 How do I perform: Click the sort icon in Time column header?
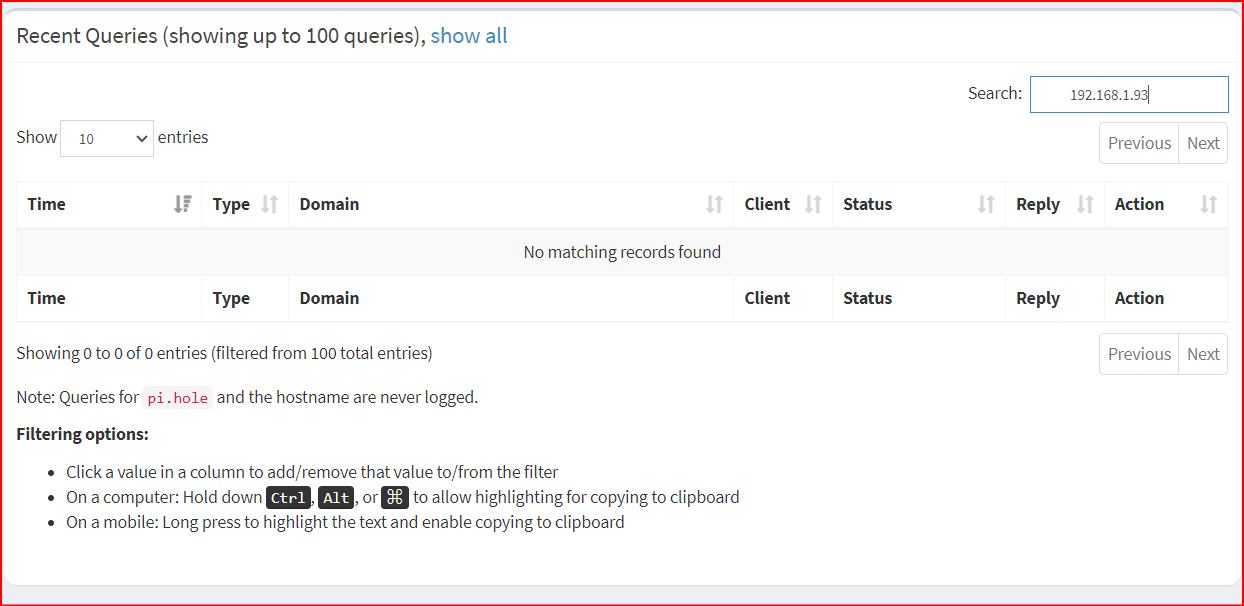coord(182,204)
